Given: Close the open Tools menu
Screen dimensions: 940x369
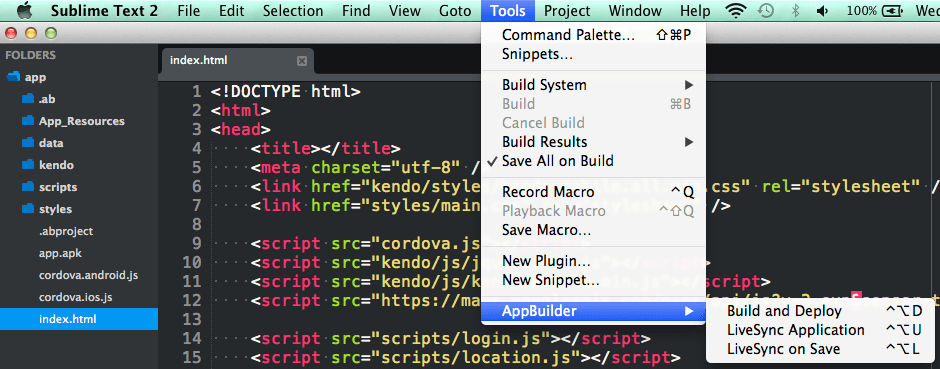Looking at the screenshot, I should pyautogui.click(x=508, y=11).
